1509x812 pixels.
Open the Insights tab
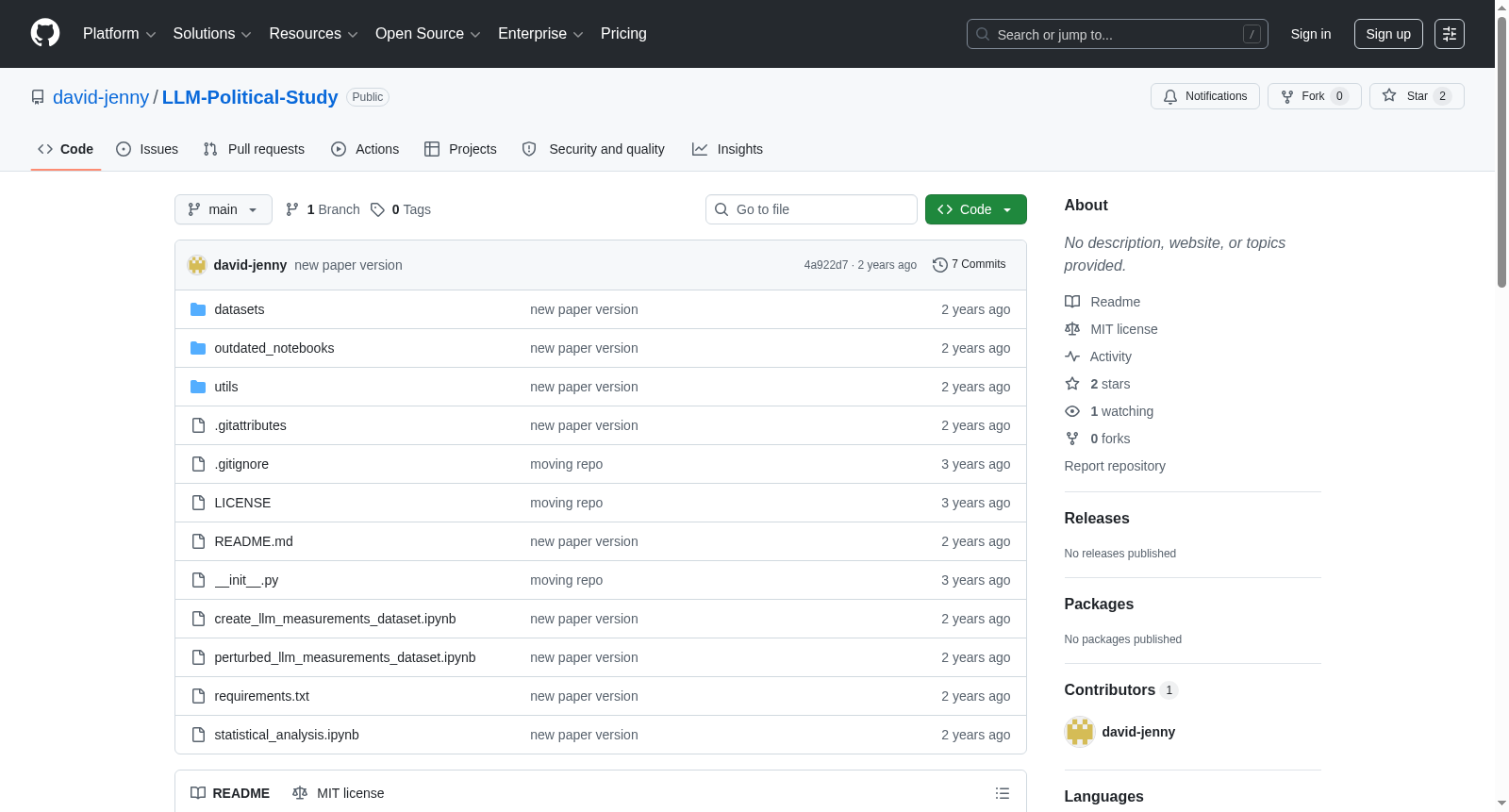click(727, 149)
